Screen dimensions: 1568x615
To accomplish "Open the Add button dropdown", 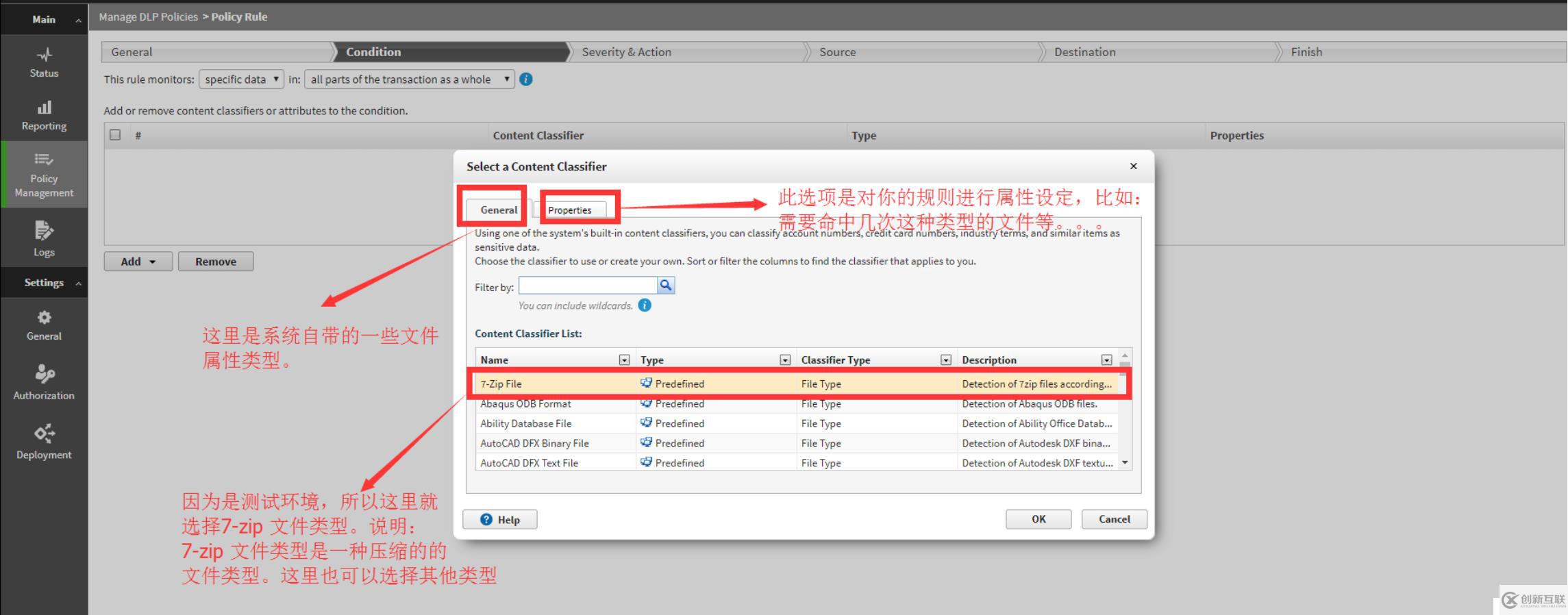I will [x=138, y=262].
